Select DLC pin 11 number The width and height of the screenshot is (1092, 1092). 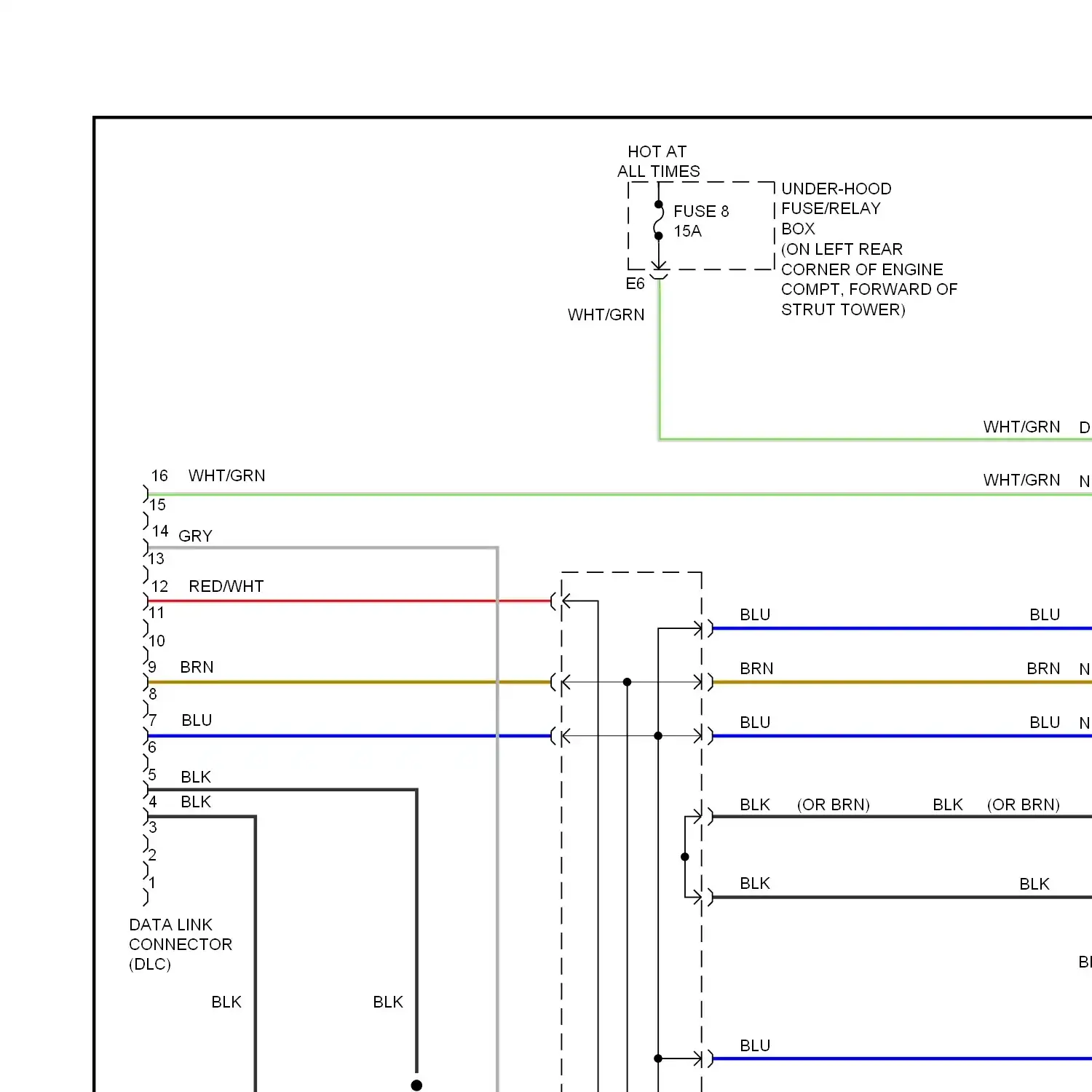pos(157,613)
